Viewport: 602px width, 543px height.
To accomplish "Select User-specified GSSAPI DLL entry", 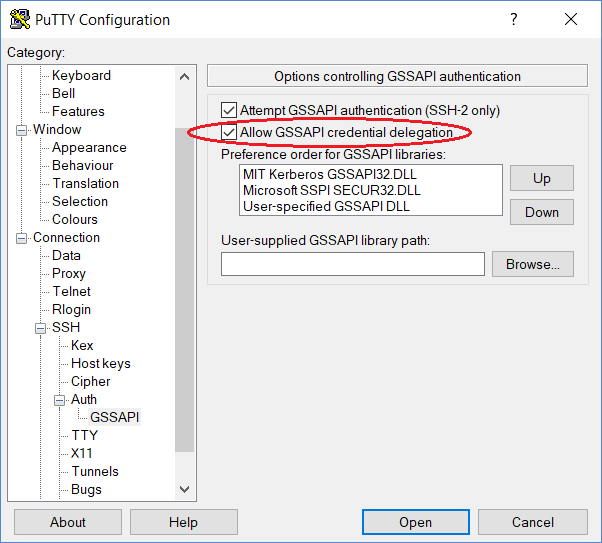I will pyautogui.click(x=326, y=207).
